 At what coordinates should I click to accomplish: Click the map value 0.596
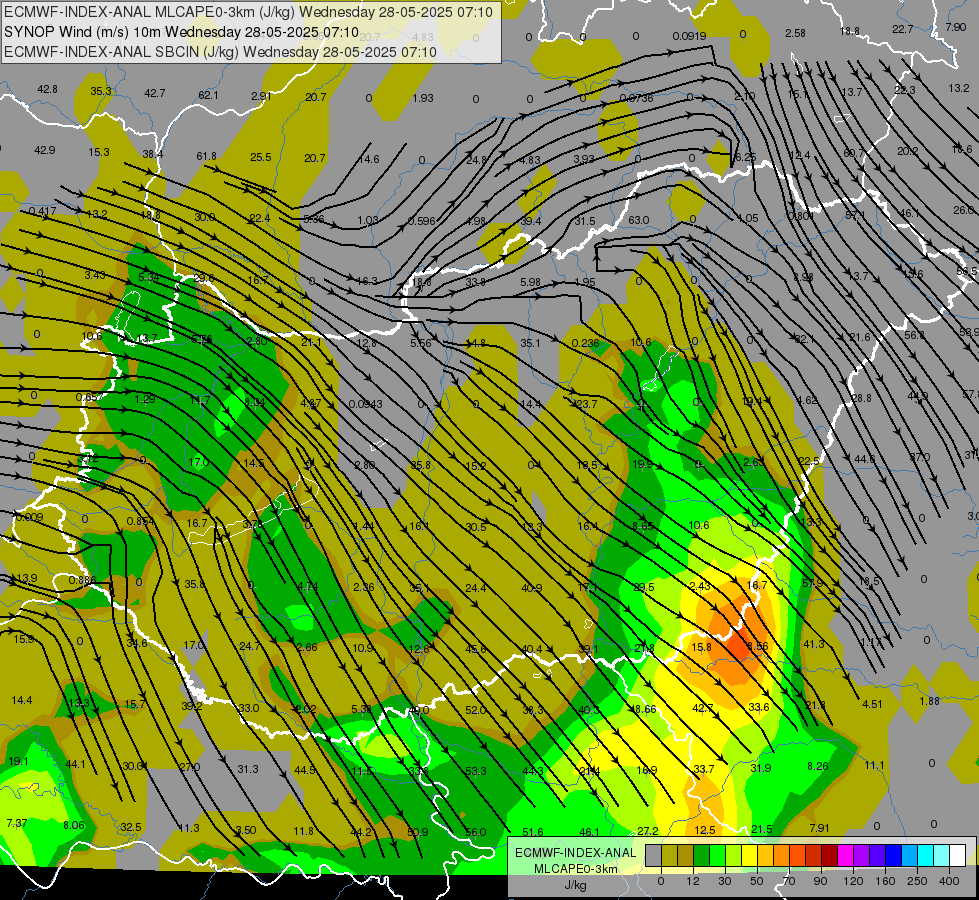(421, 220)
